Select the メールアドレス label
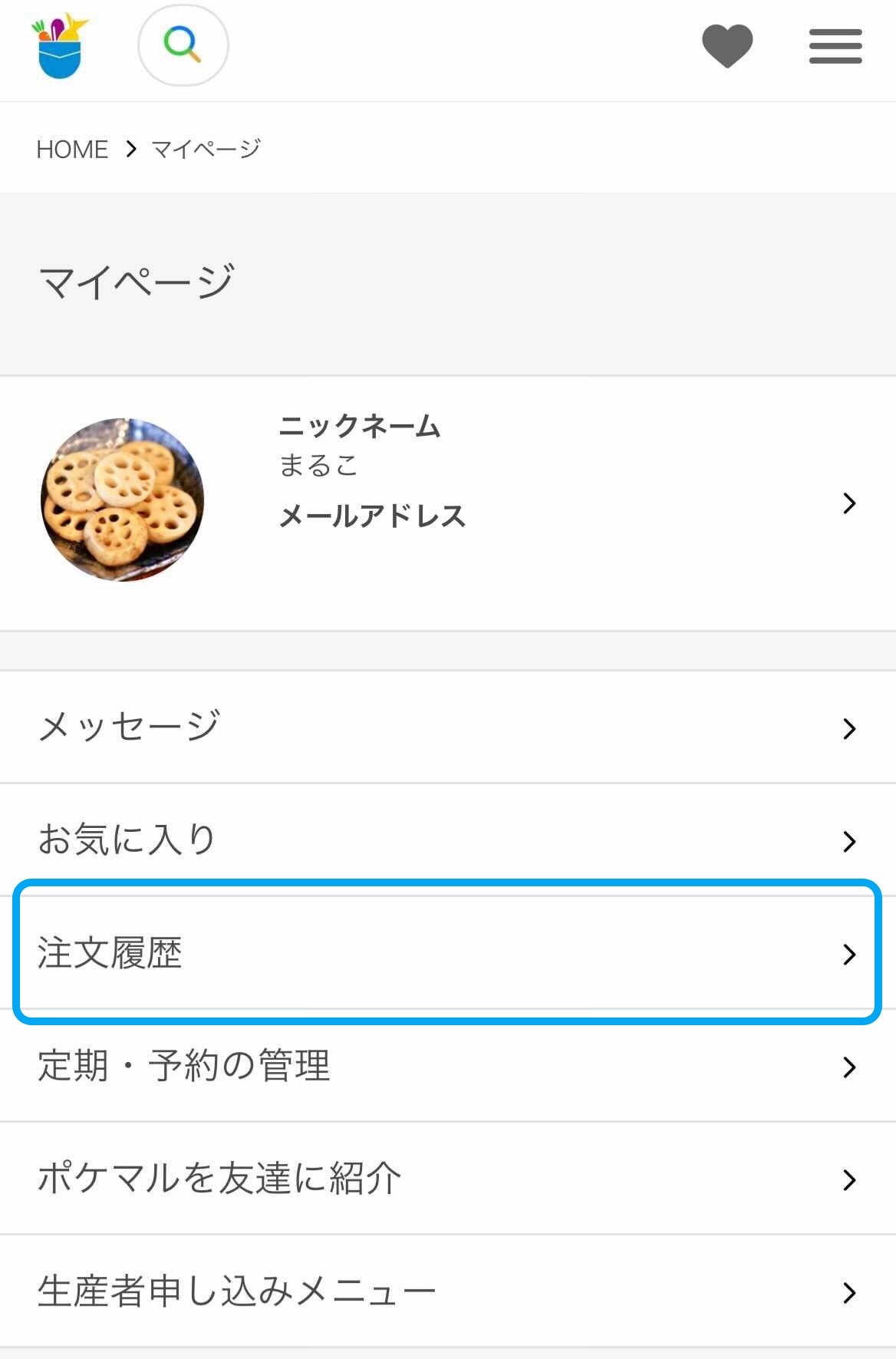Viewport: 896px width, 1359px height. pos(372,516)
